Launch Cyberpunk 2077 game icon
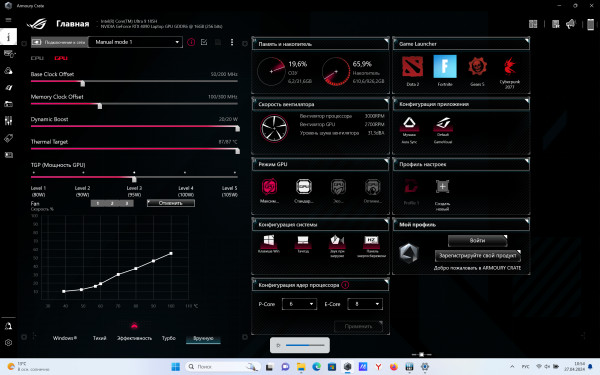The width and height of the screenshot is (600, 375). coord(509,67)
